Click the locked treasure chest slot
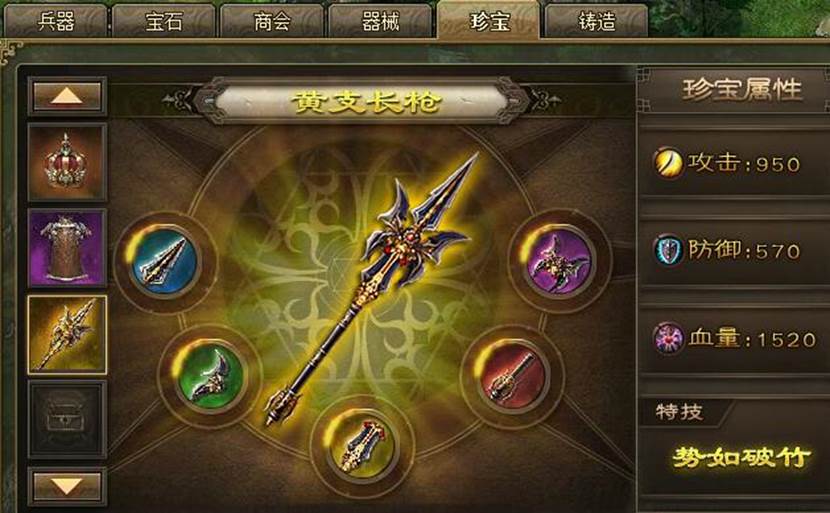830x513 pixels. [x=67, y=419]
